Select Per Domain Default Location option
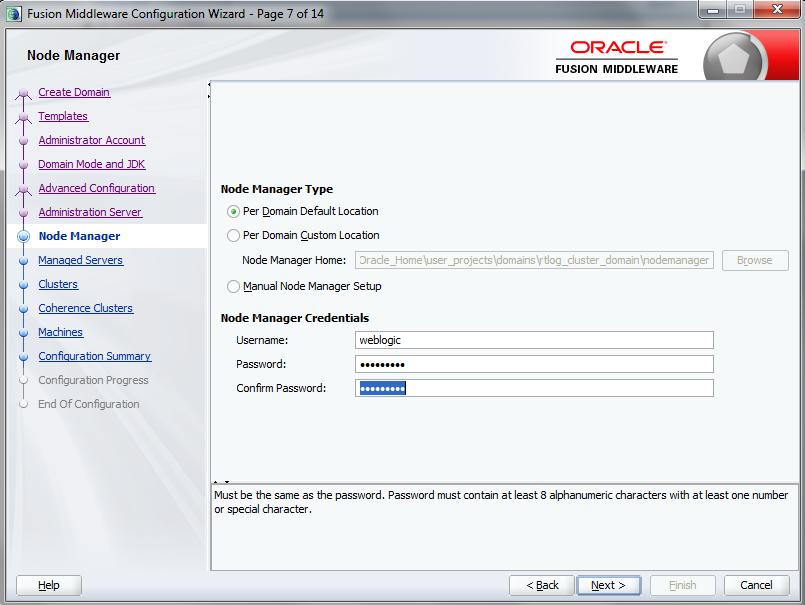 tap(232, 211)
